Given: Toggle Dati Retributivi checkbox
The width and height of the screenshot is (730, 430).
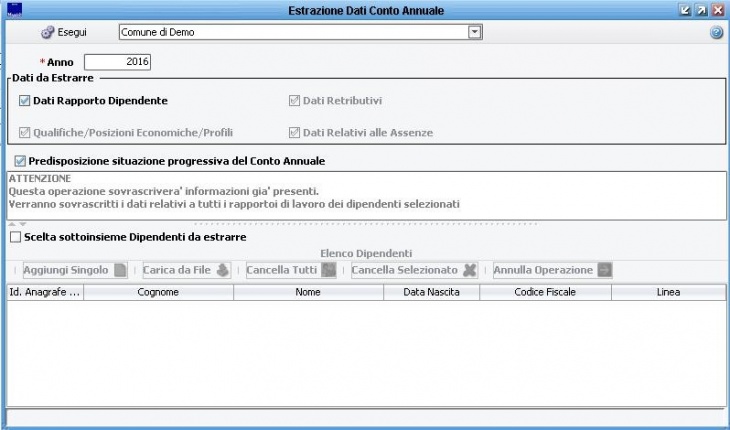Looking at the screenshot, I should point(294,101).
